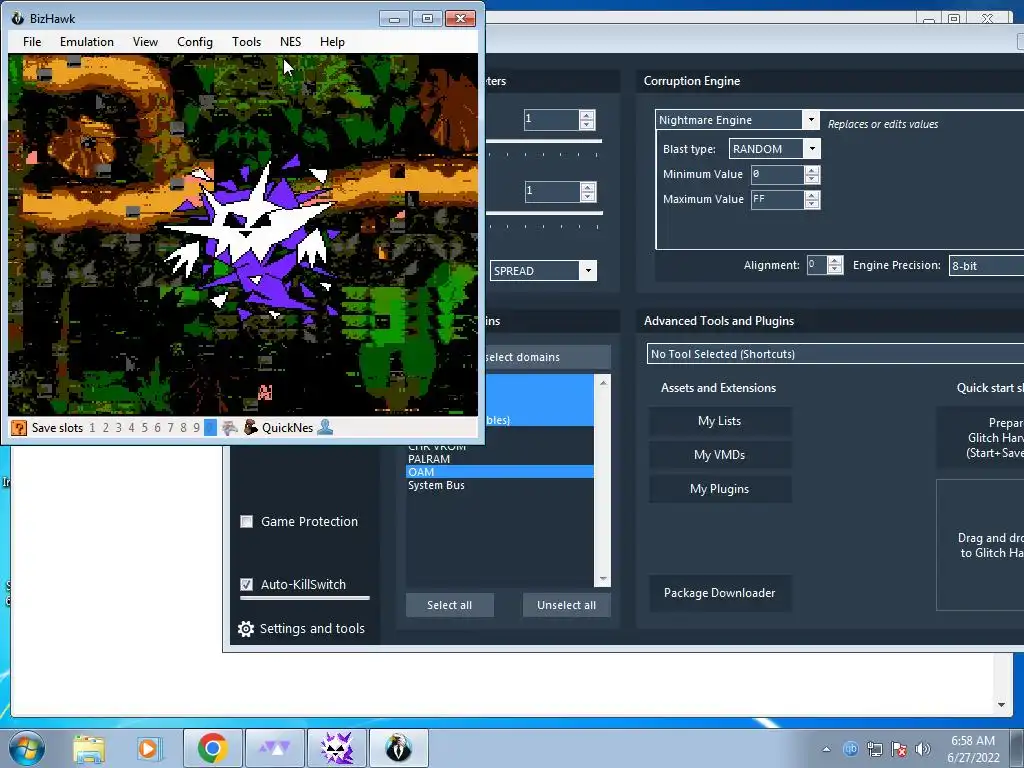Select save slot 7 in BizHawk
The image size is (1024, 768).
click(x=170, y=428)
